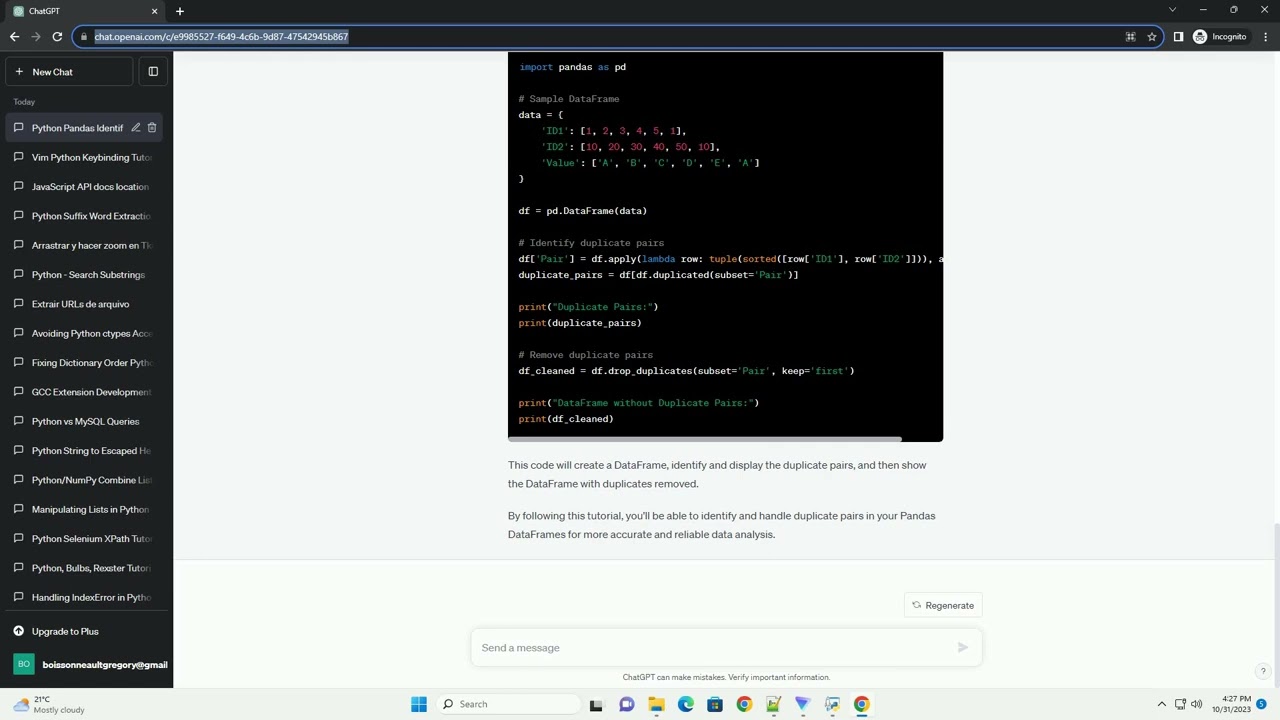This screenshot has height=720, width=1280.
Task: Go back in browser history
Action: pos(14,37)
